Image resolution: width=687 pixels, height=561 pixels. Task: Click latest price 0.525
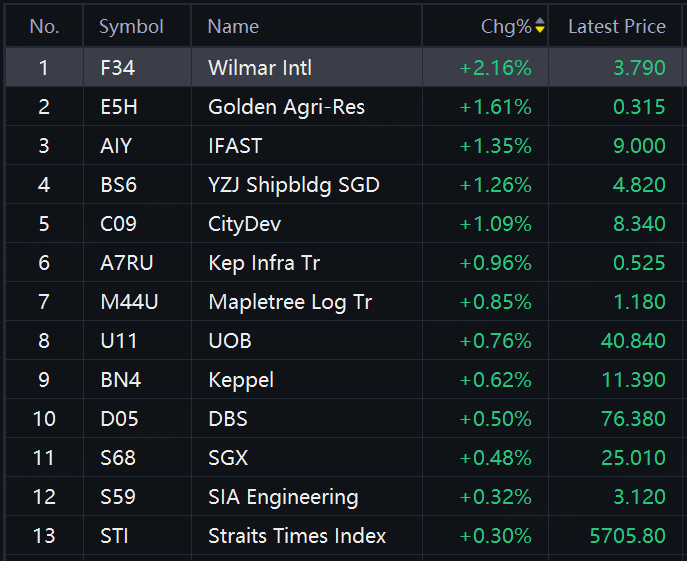pyautogui.click(x=639, y=263)
